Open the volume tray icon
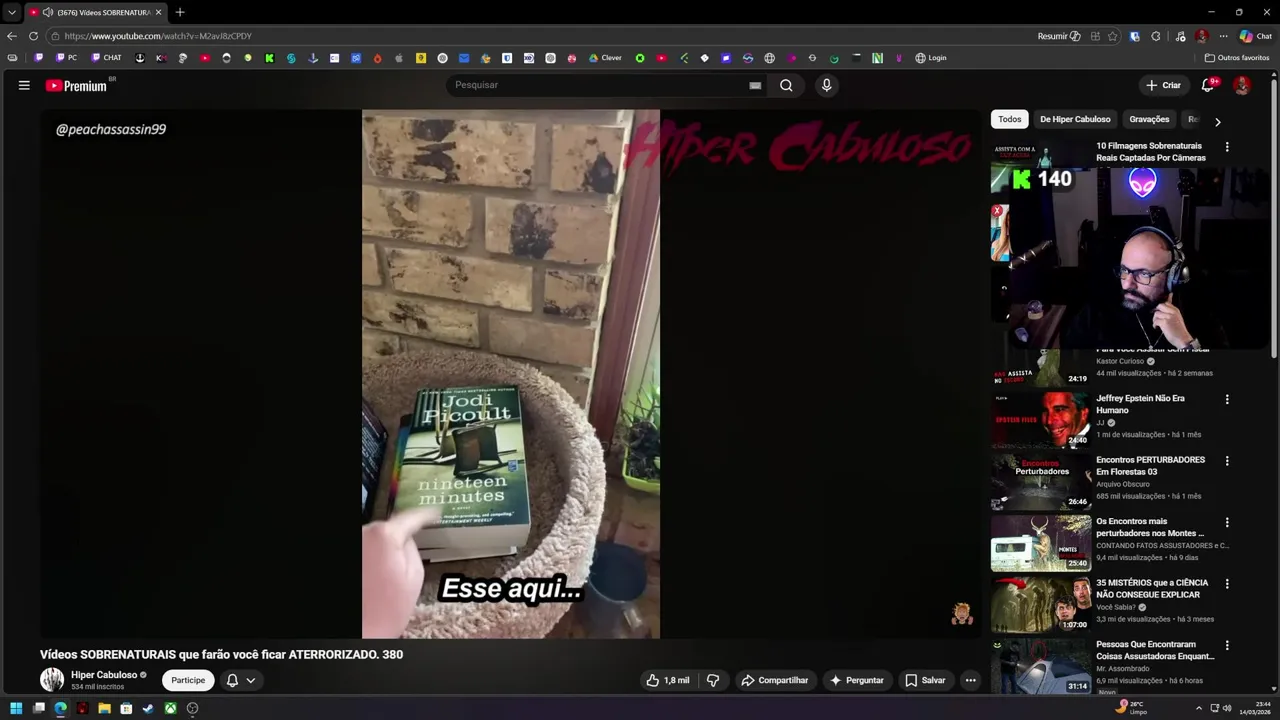Image resolution: width=1280 pixels, height=720 pixels. [x=1227, y=708]
